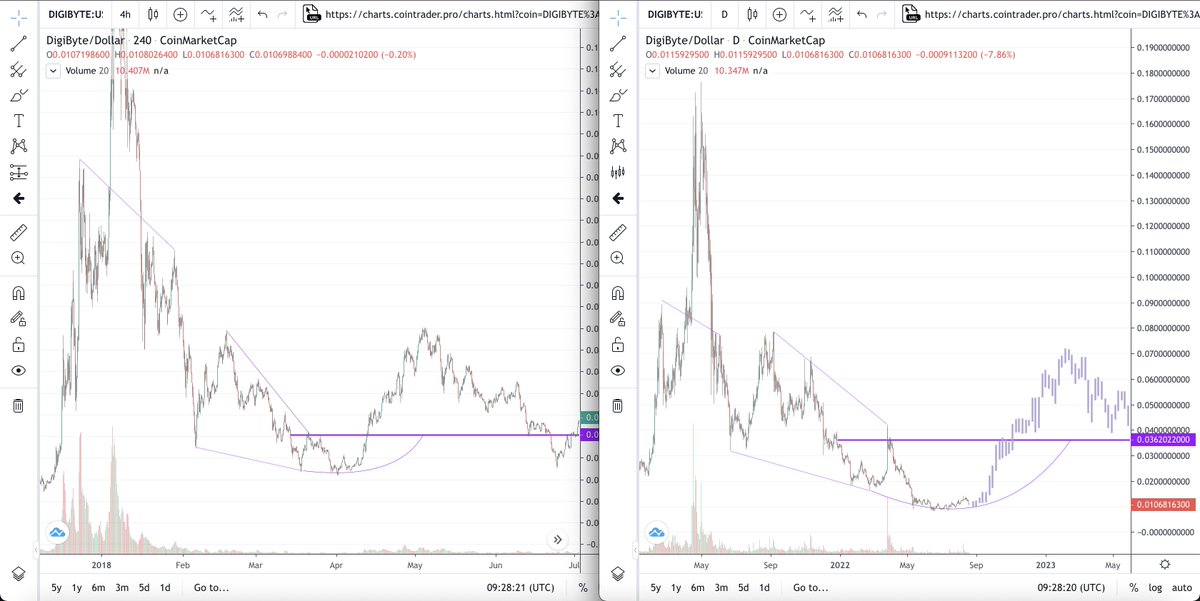Click compare/add symbol plus in left chart
The image size is (1200, 601).
tap(180, 15)
